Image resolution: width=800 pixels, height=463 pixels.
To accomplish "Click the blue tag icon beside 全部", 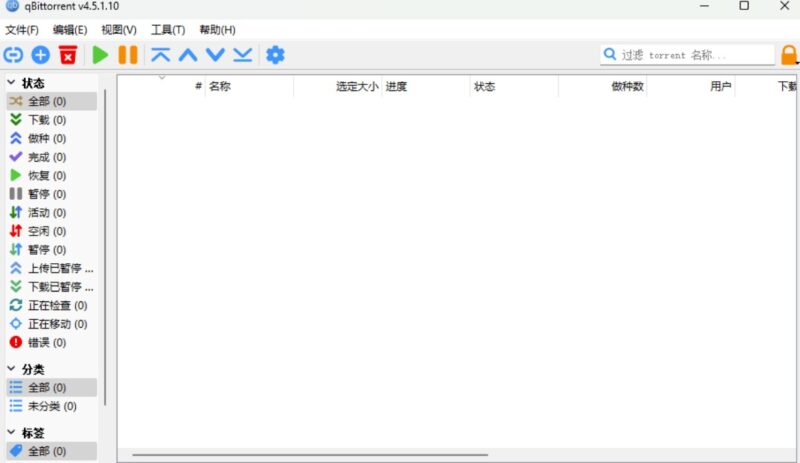I will tap(16, 451).
